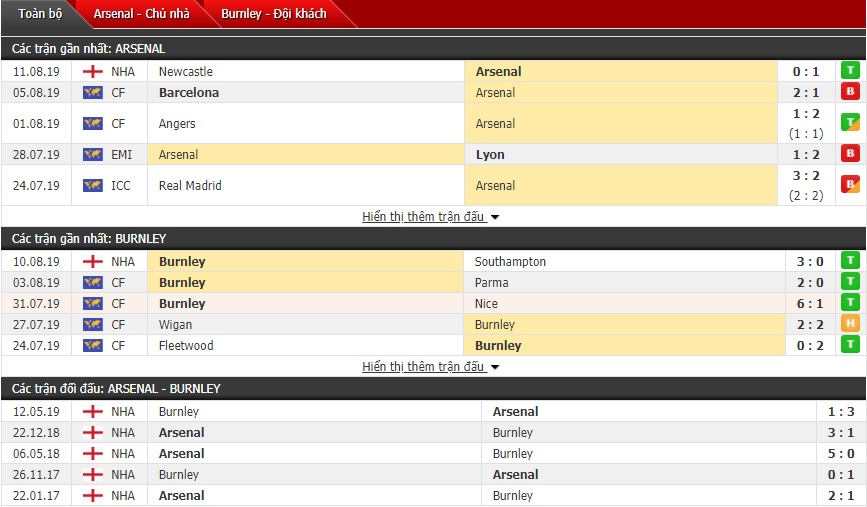This screenshot has width=867, height=507.
Task: Click red B badge for Lyon match
Action: (x=850, y=153)
